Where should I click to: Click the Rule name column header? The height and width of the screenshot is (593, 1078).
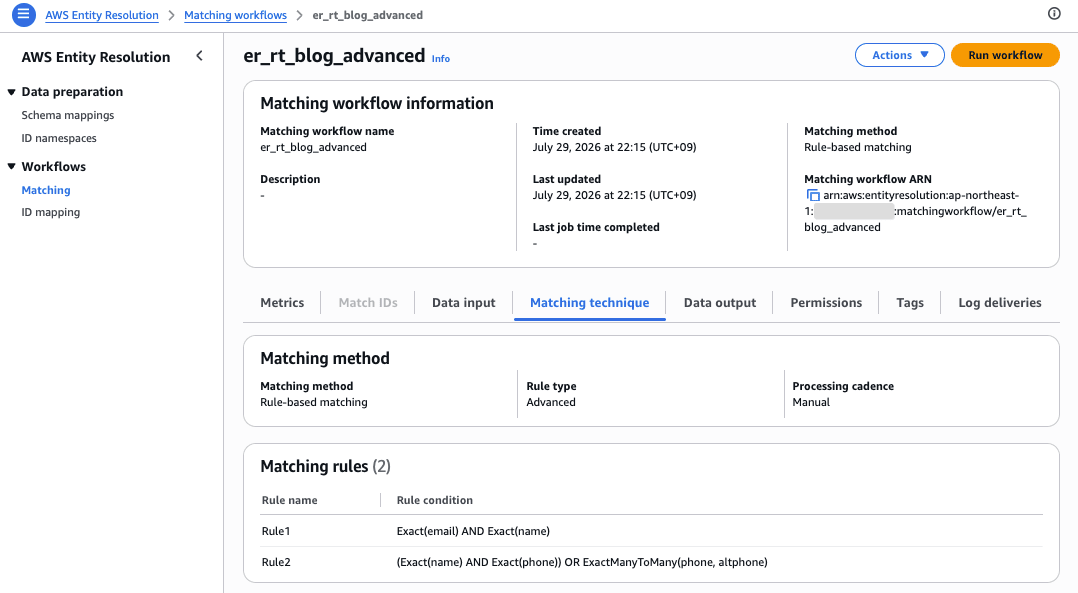289,500
